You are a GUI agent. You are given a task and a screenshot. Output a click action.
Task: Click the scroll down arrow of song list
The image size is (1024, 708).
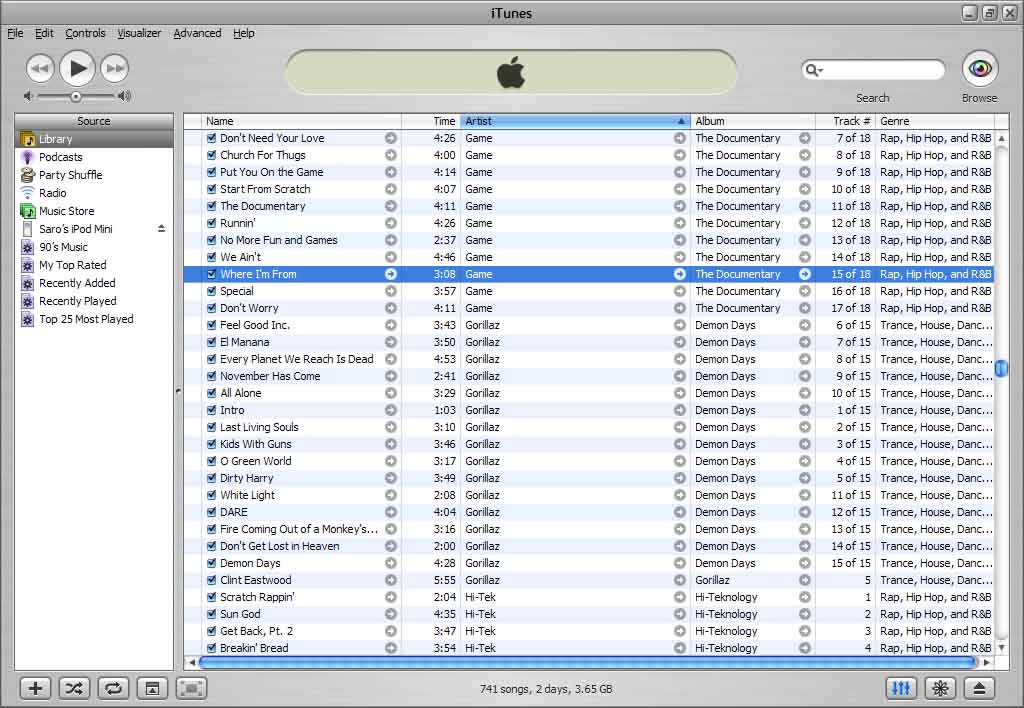(x=1001, y=648)
